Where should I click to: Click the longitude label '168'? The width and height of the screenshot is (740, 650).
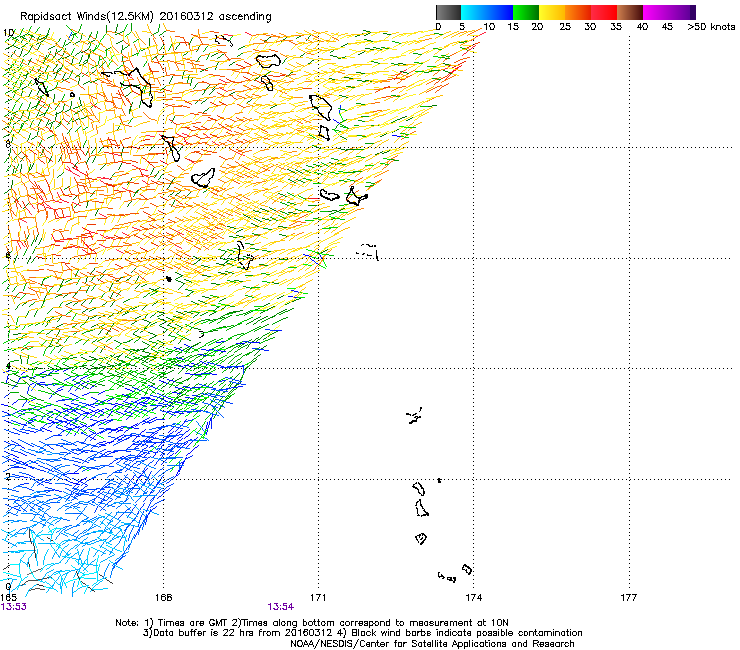163,598
